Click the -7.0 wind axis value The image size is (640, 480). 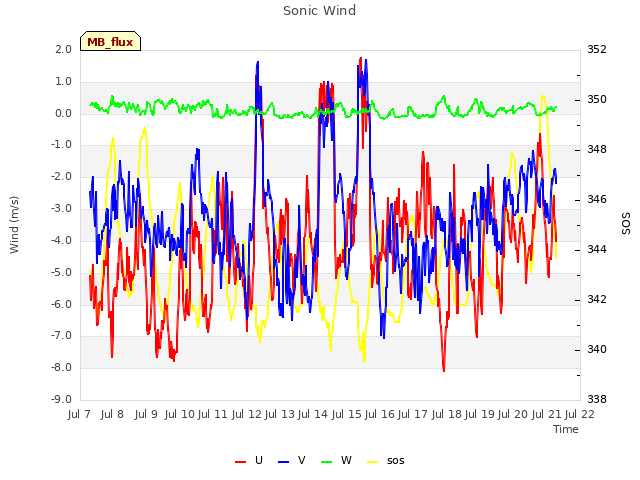(61, 336)
